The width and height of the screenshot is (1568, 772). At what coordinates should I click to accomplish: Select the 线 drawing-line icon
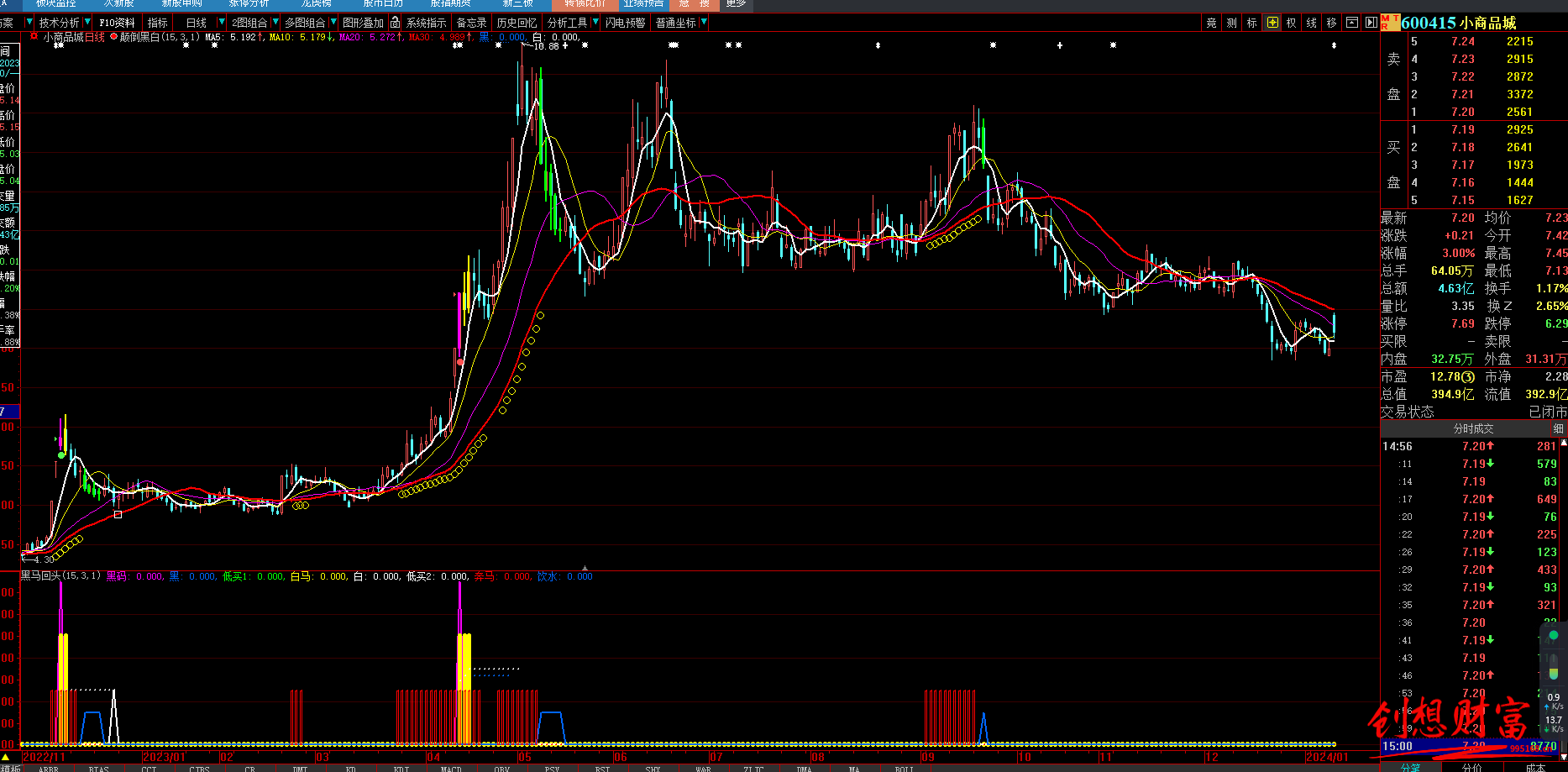(1312, 23)
